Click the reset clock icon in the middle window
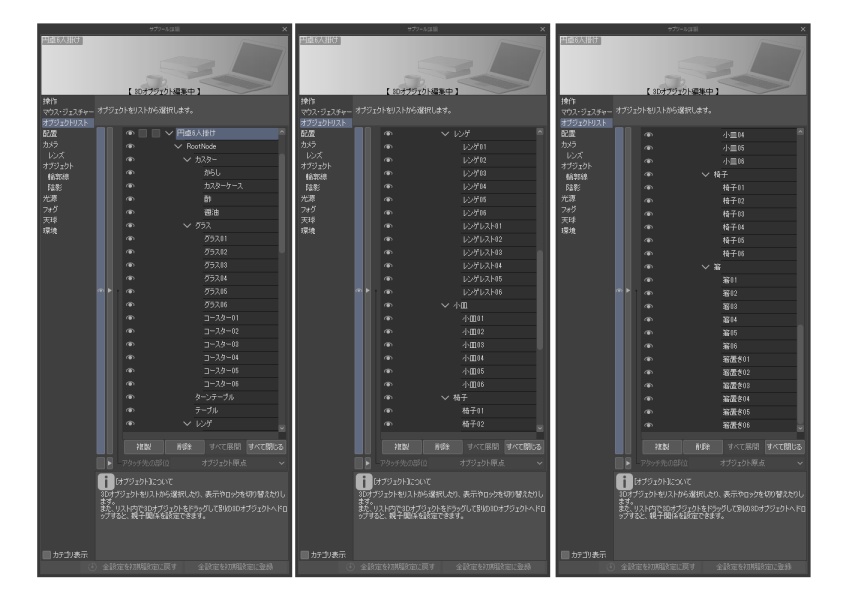The height and width of the screenshot is (600, 847). 351,567
